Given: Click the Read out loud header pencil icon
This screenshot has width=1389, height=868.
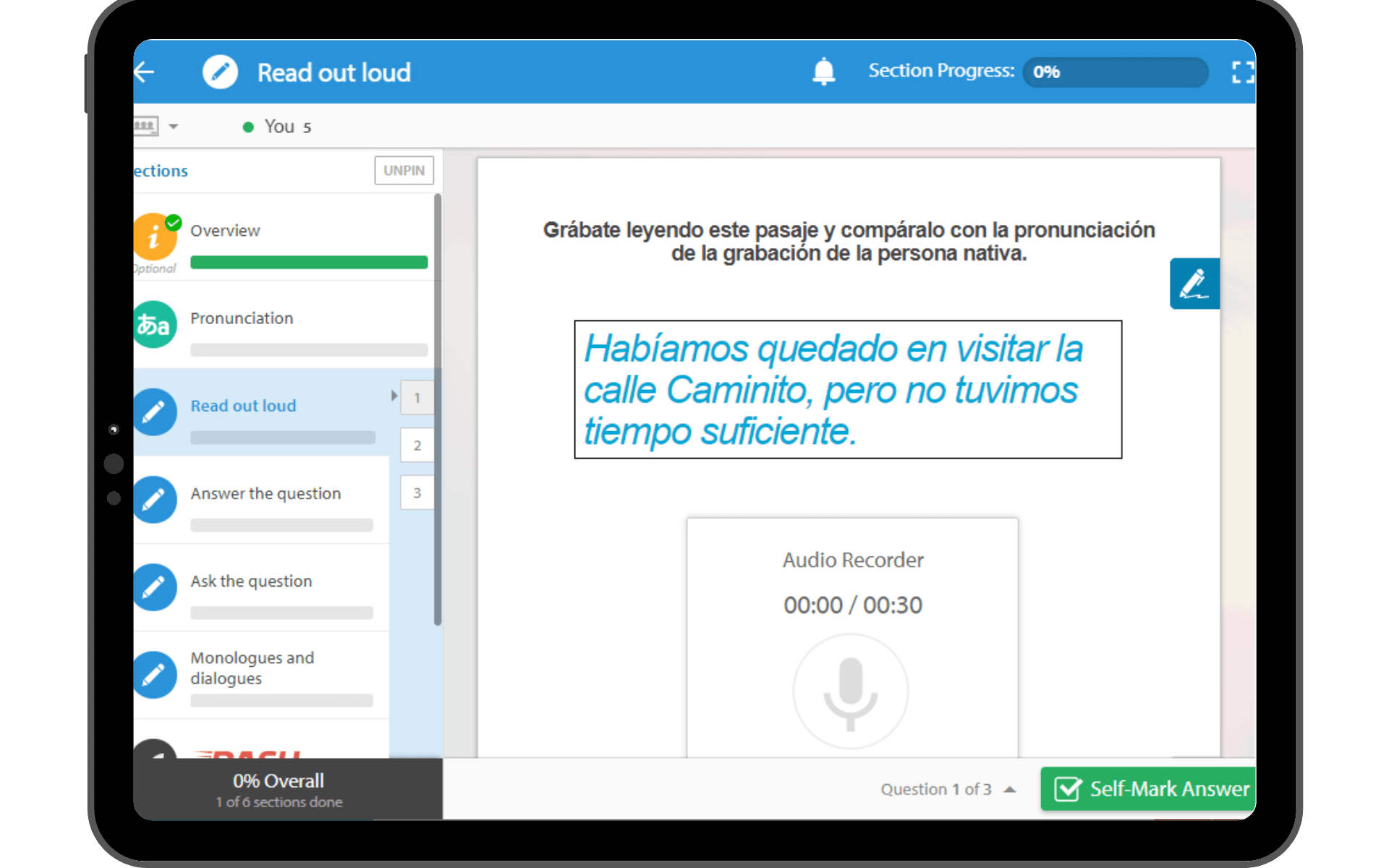Looking at the screenshot, I should (x=220, y=72).
